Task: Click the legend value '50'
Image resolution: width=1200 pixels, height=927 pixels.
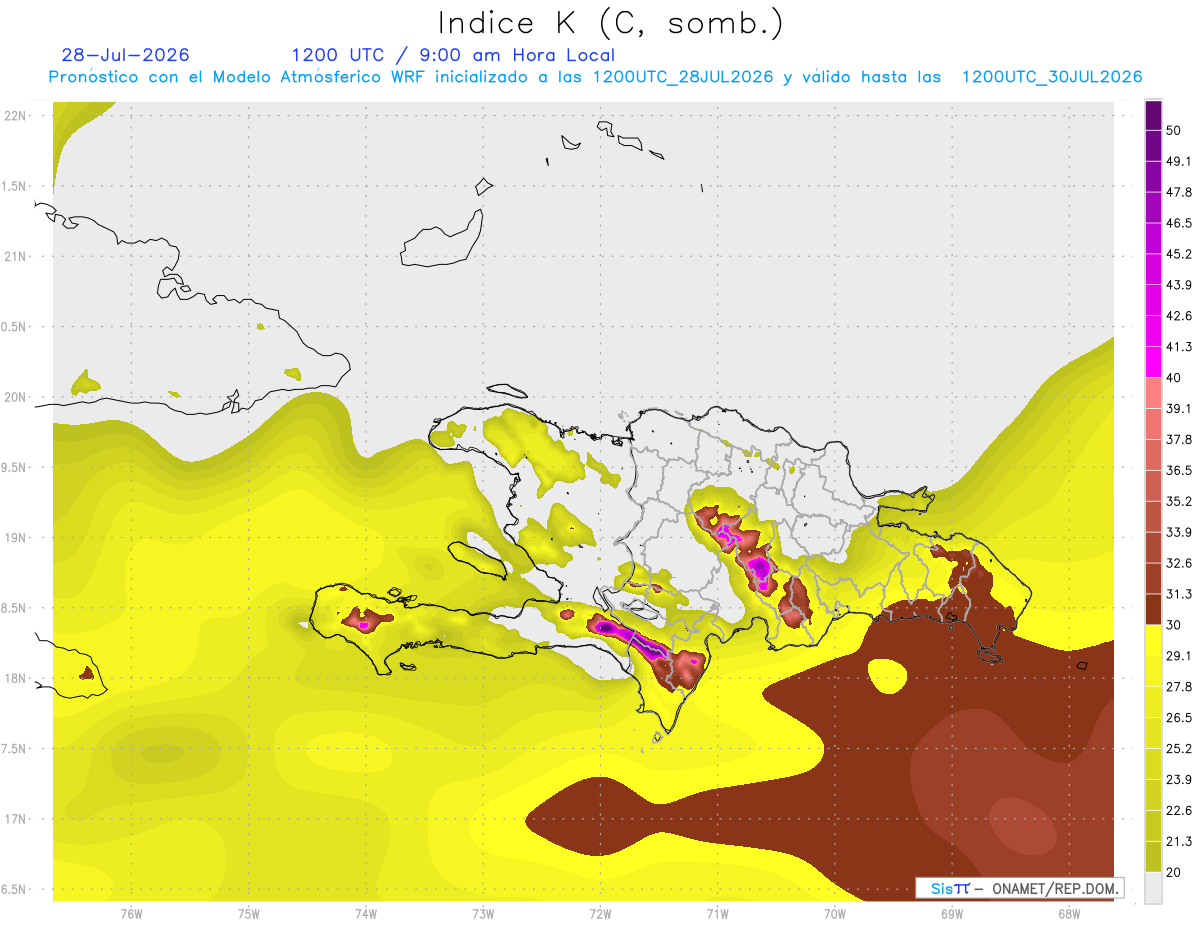Action: click(1174, 130)
